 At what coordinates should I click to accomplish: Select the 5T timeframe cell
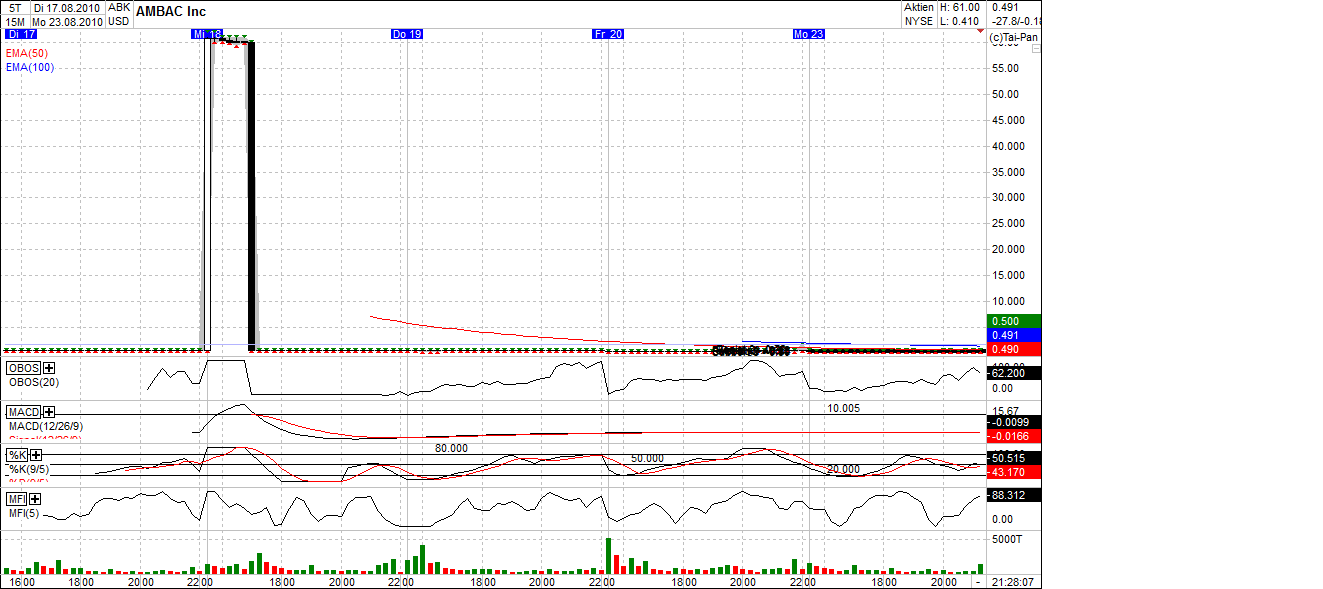(x=14, y=7)
